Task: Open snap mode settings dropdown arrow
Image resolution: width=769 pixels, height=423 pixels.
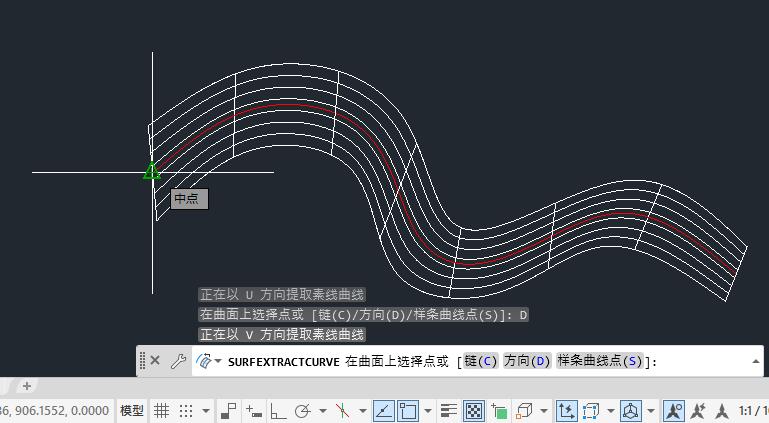Action: 206,410
